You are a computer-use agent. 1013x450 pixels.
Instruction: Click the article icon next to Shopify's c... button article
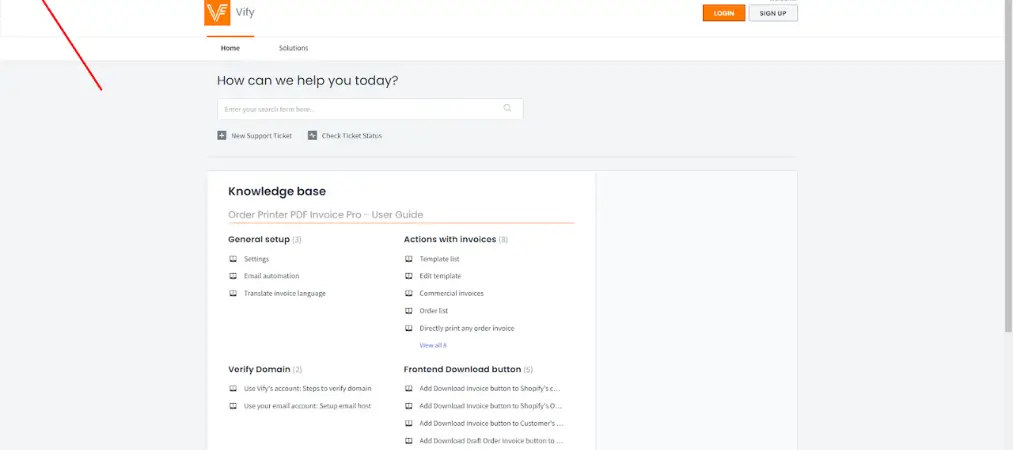tap(409, 389)
